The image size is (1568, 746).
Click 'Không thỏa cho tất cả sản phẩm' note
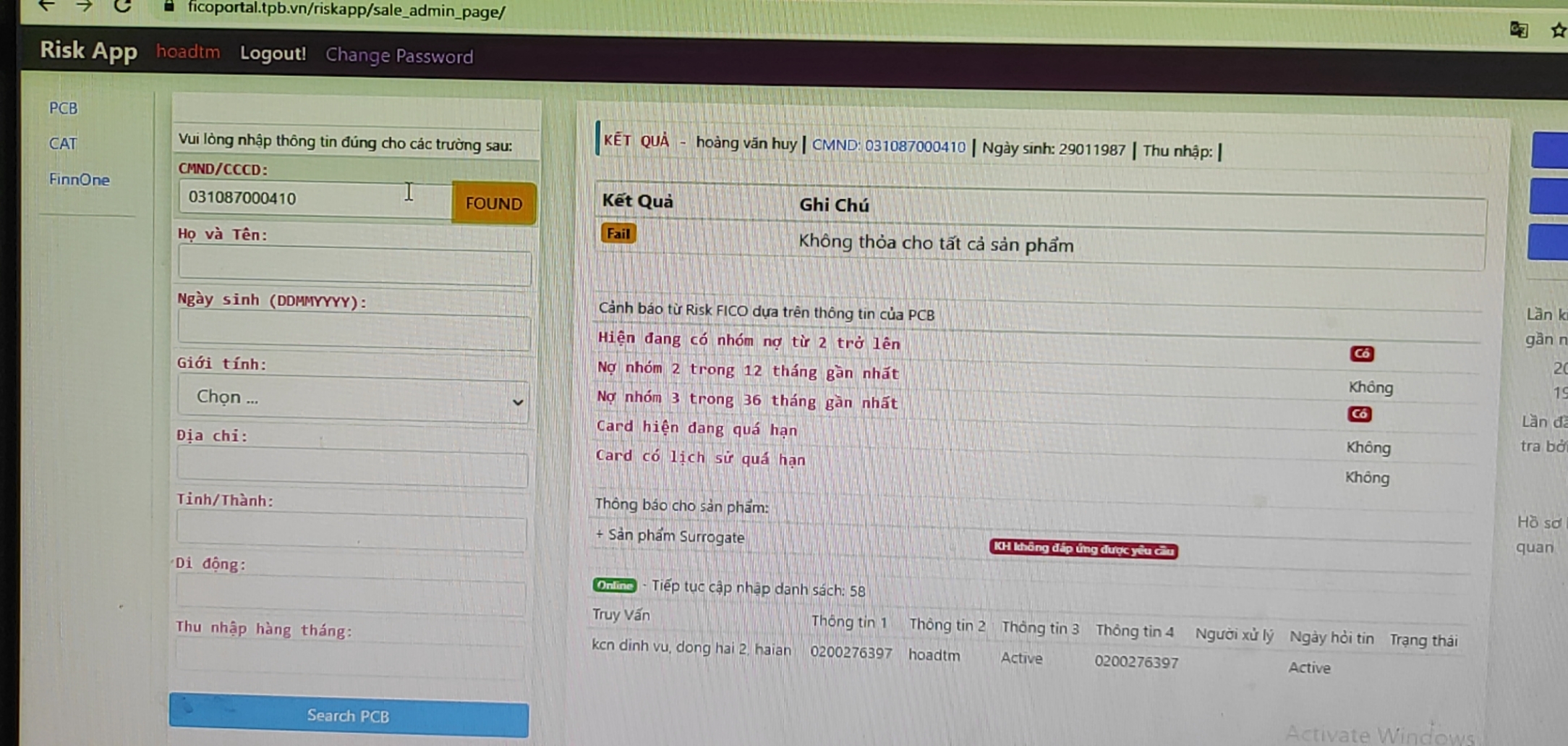point(936,244)
